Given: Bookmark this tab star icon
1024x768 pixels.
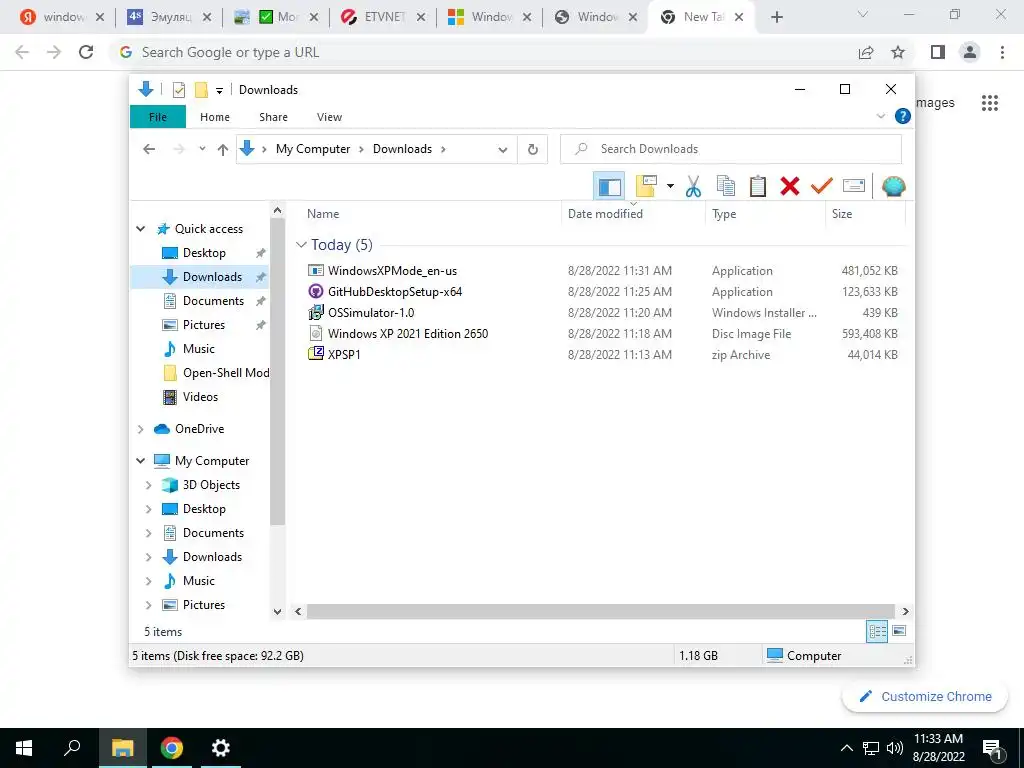Looking at the screenshot, I should point(898,52).
